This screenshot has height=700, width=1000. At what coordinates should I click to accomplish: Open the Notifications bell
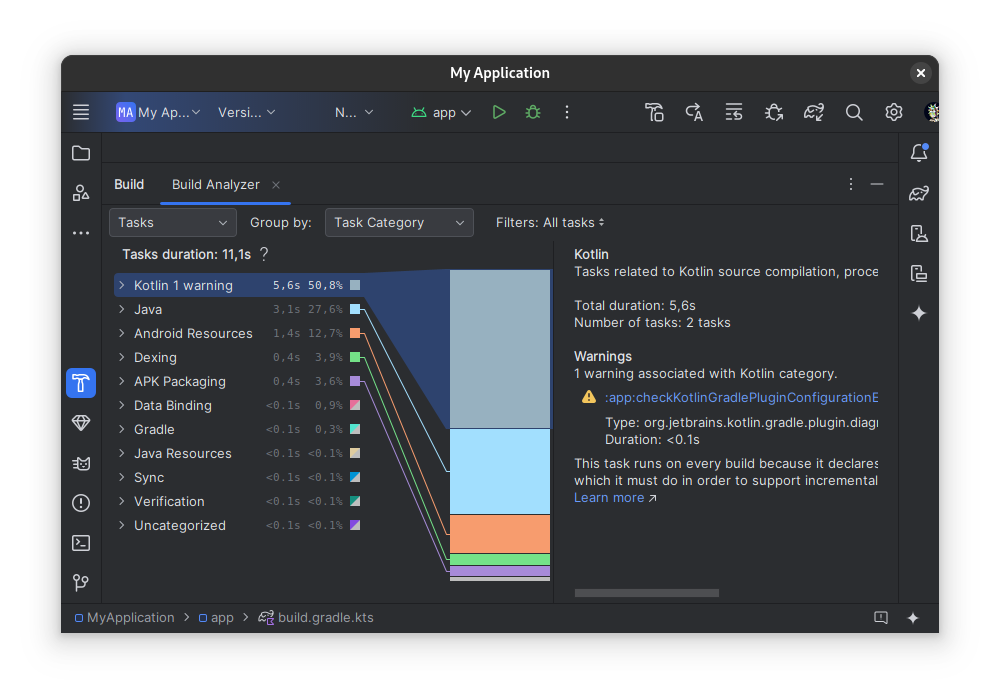point(919,153)
